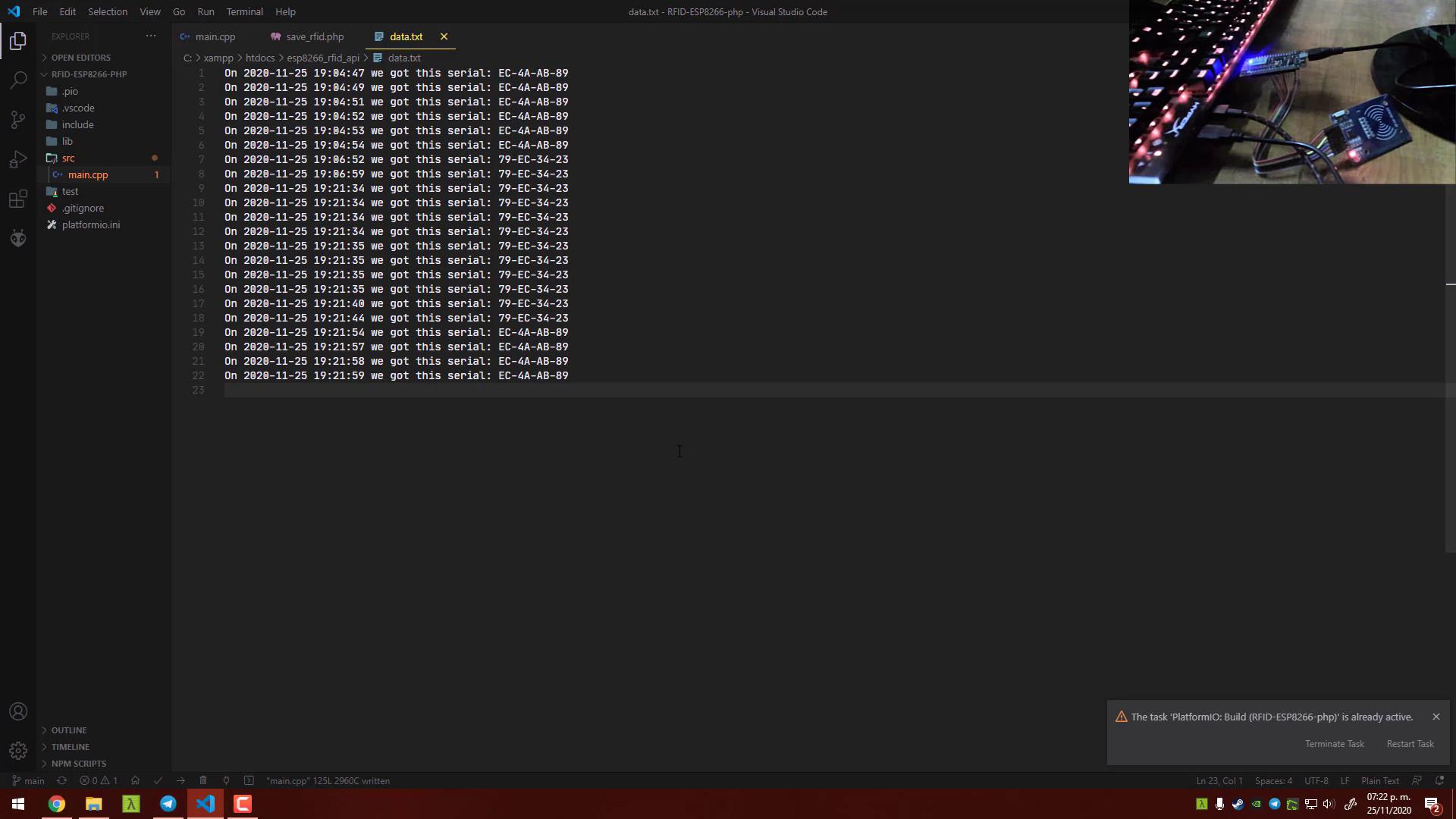Click the Feedback icon in status bar
The image size is (1456, 819).
(1417, 780)
